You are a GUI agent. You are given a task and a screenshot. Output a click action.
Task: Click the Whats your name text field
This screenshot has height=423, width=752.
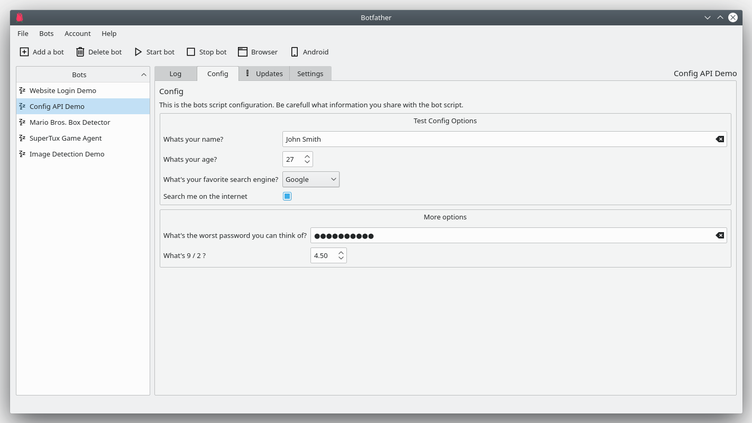(x=495, y=139)
